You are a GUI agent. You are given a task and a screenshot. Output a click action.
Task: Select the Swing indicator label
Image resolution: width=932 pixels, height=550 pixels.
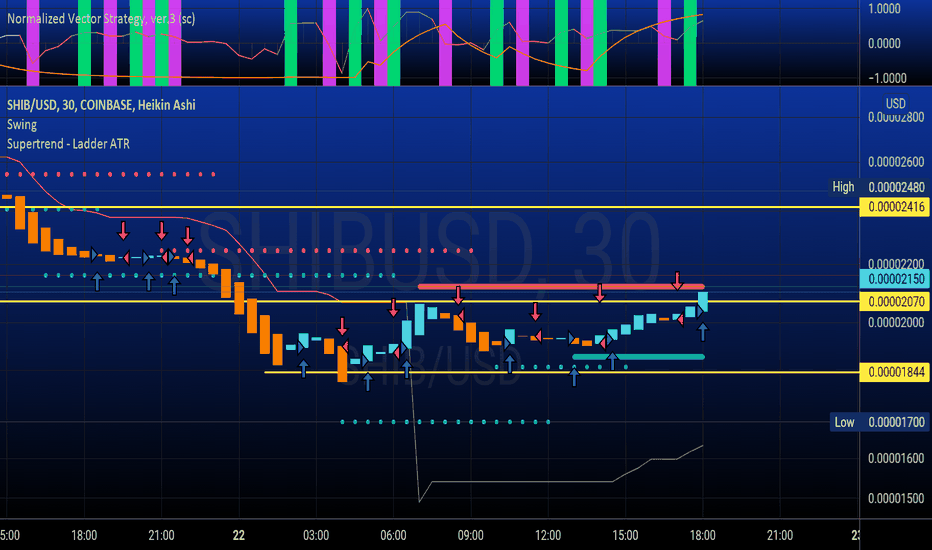click(x=22, y=125)
